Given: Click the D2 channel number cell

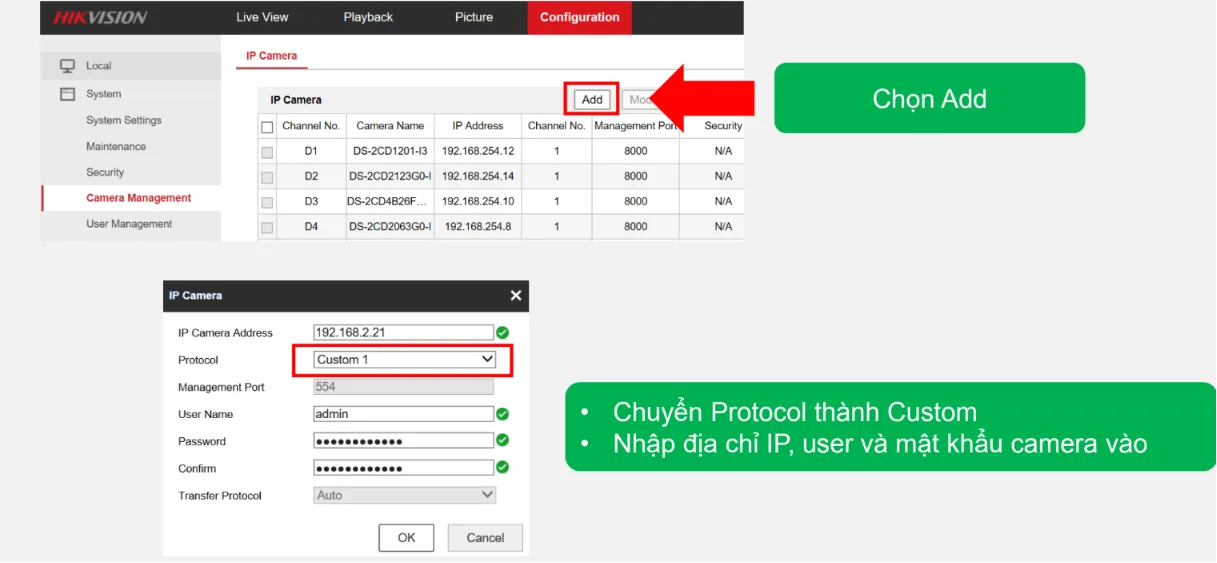Looking at the screenshot, I should point(311,176).
